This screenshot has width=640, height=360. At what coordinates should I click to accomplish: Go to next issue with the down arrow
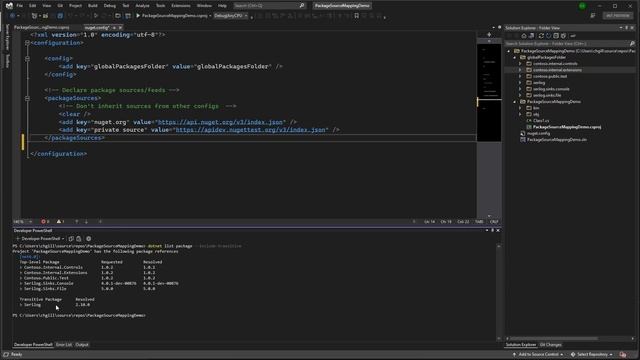[86, 222]
